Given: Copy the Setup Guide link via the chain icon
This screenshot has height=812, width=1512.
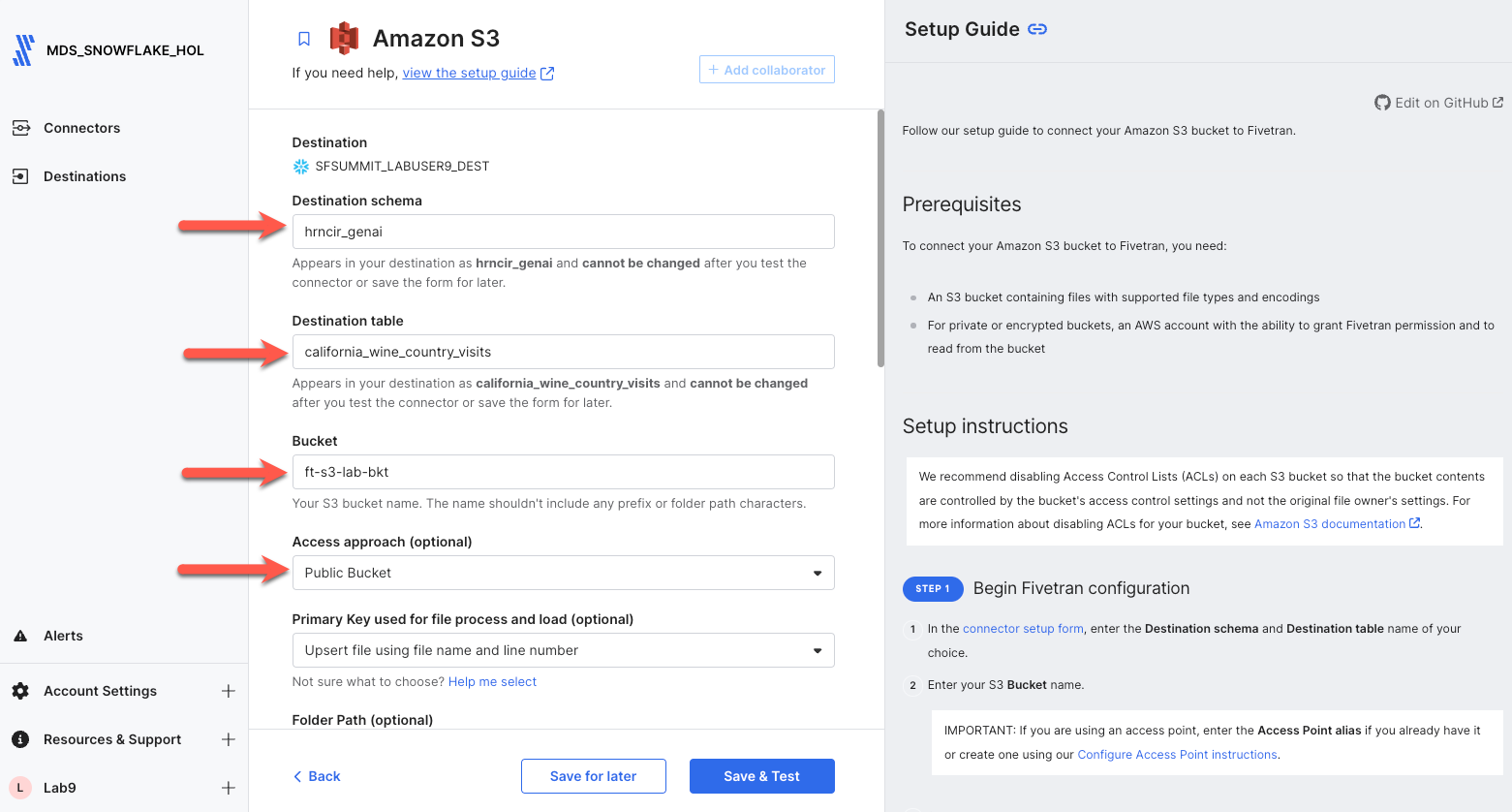Looking at the screenshot, I should (x=1037, y=29).
